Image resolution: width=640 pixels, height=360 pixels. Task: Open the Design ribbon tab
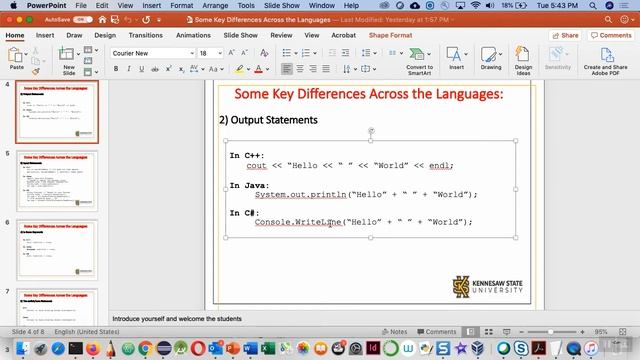105,35
